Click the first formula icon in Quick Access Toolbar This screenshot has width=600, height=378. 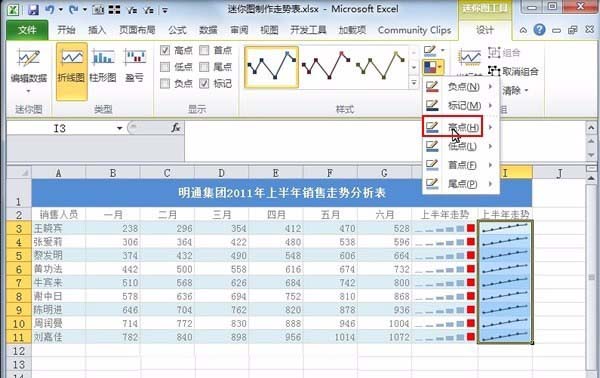point(132,10)
